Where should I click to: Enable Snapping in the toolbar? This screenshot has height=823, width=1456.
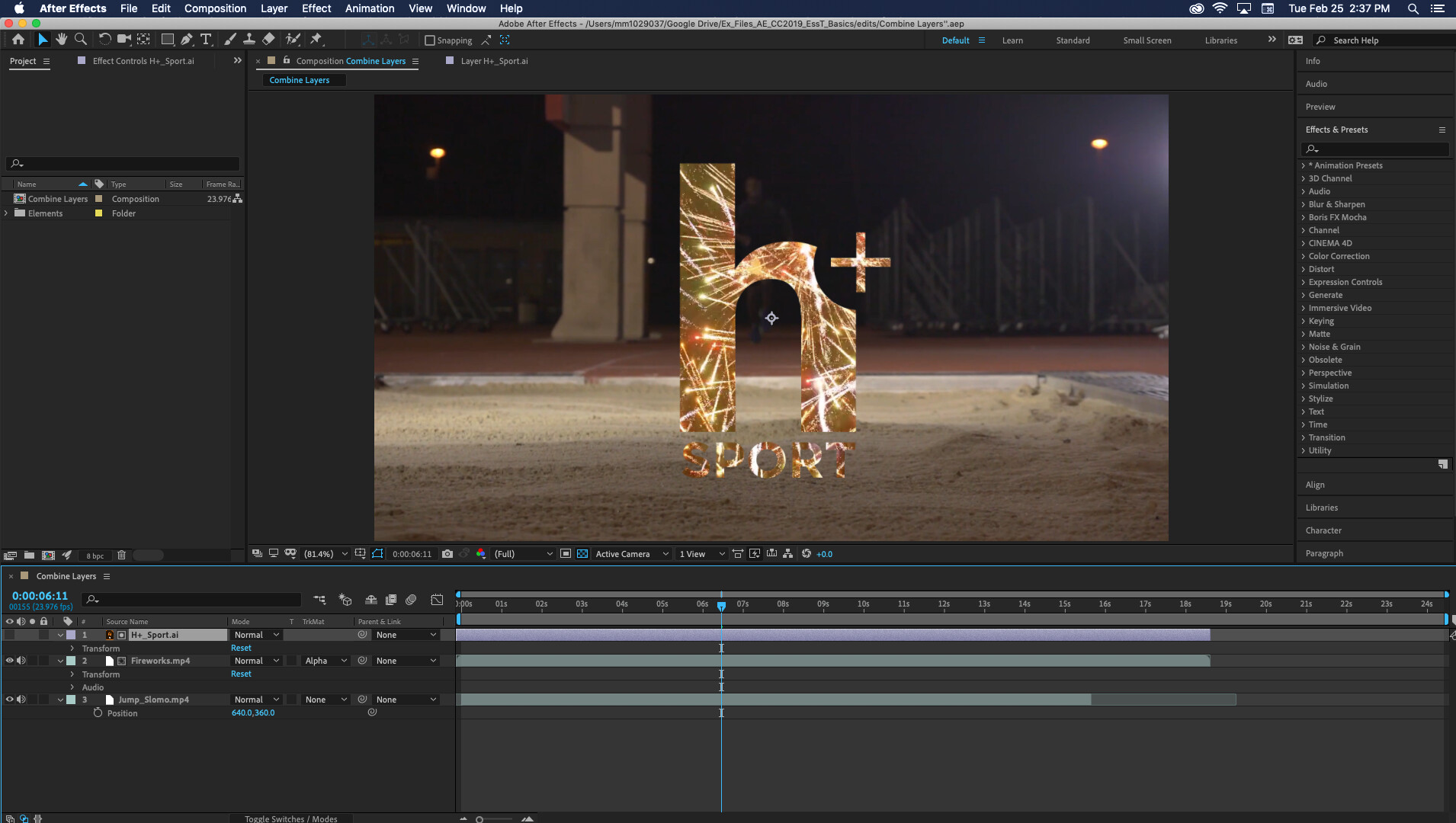click(x=429, y=40)
